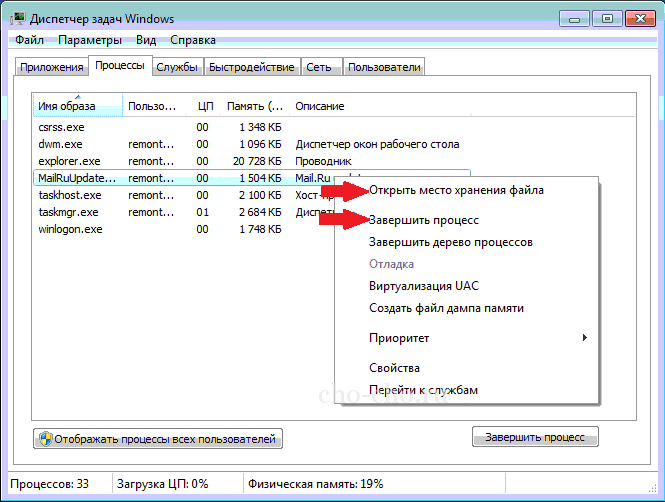Select the explorer.exe process row
This screenshot has height=502, width=665.
(70, 160)
